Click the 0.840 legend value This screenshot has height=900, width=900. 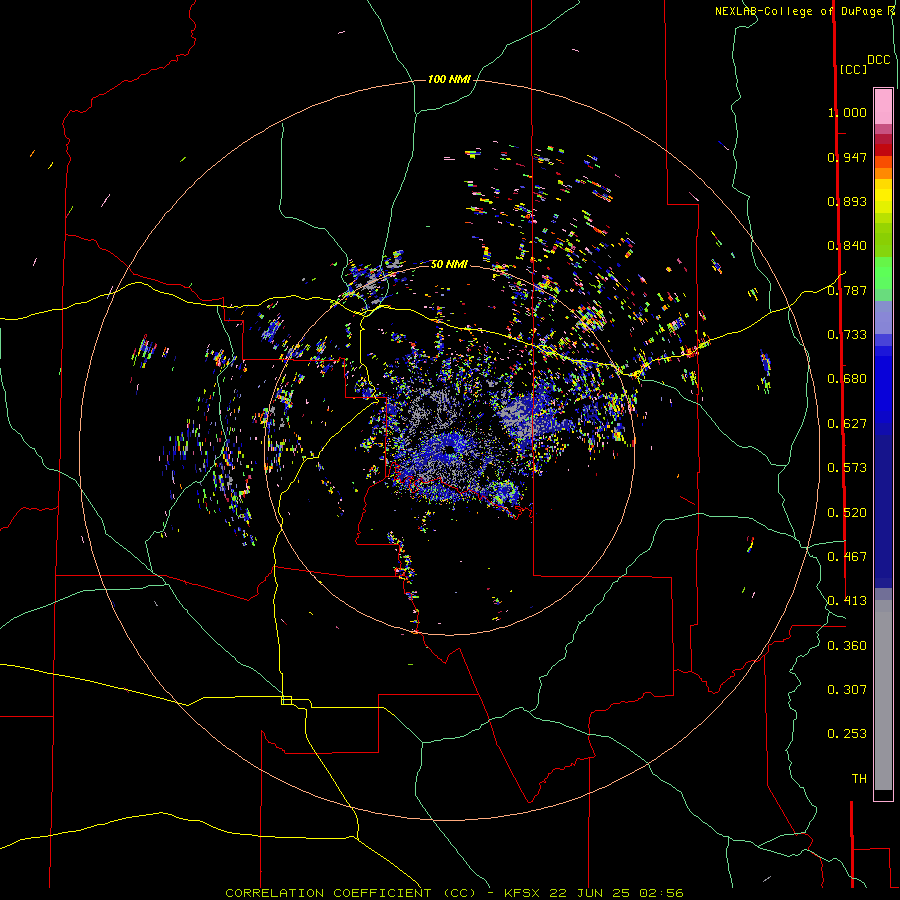tap(847, 246)
